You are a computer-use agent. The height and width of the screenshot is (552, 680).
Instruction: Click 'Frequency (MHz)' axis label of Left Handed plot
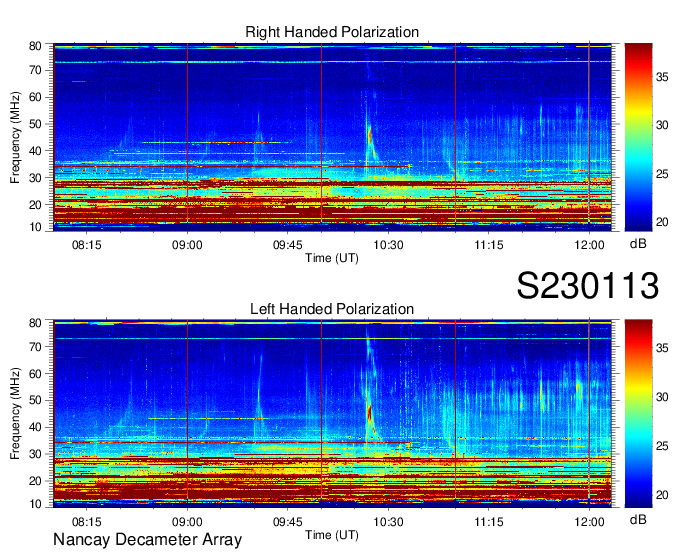coord(15,414)
